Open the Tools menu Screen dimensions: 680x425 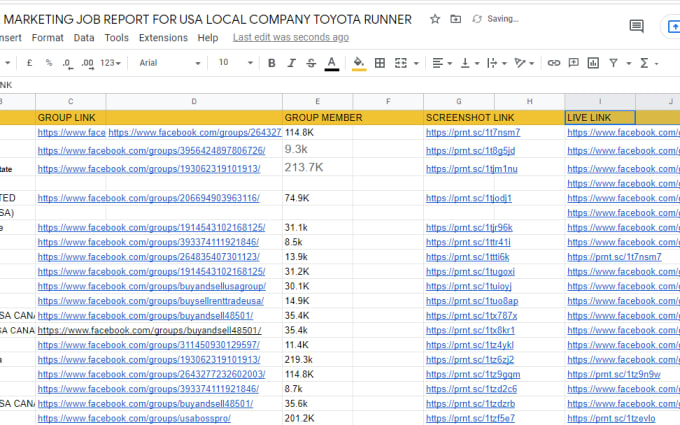[x=116, y=38]
